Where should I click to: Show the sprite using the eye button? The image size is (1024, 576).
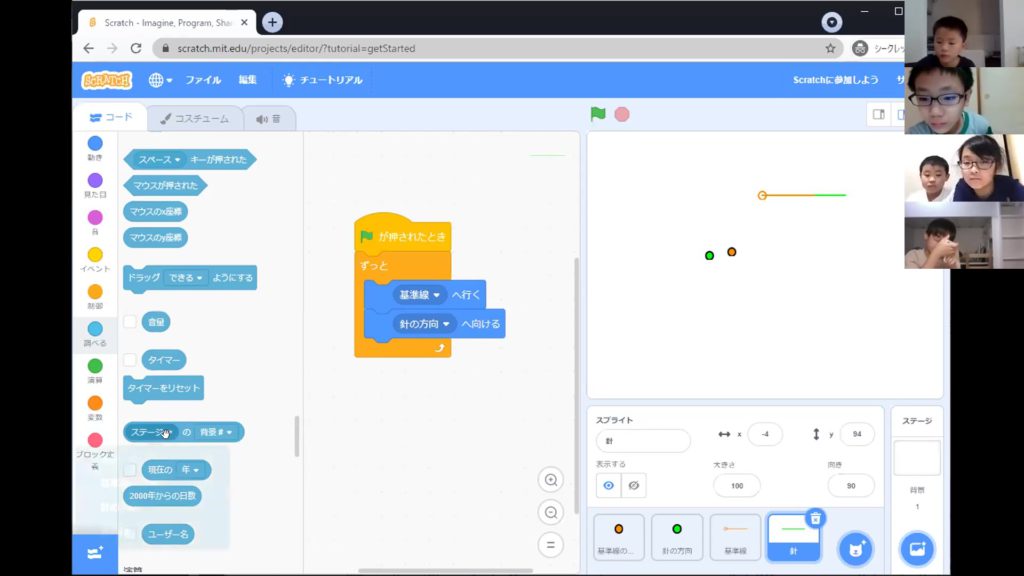608,486
